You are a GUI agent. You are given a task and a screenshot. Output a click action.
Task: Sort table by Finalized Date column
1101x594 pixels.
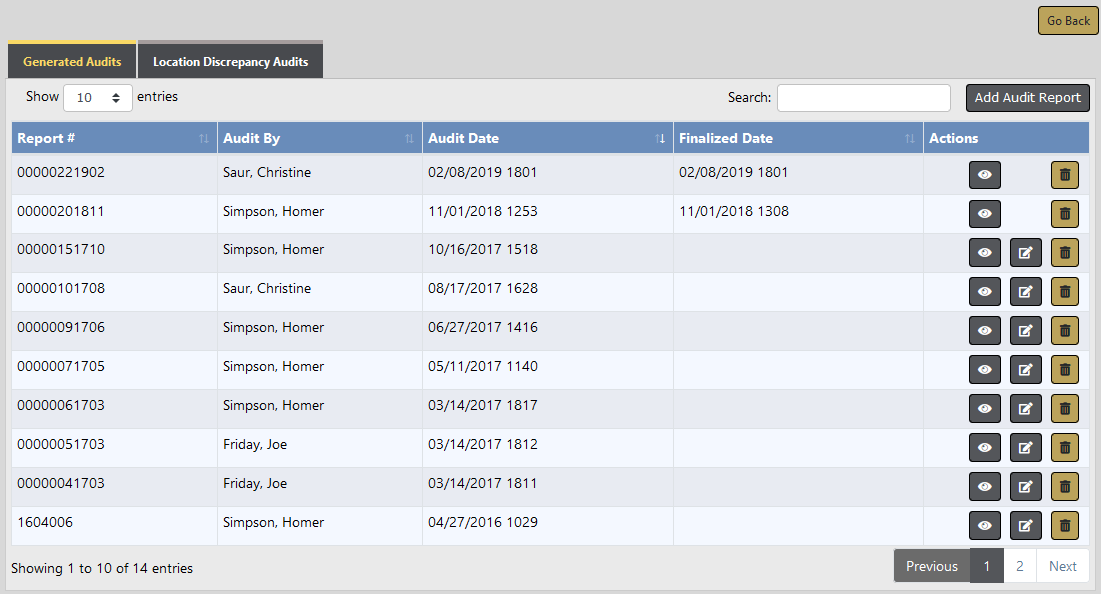click(x=797, y=138)
